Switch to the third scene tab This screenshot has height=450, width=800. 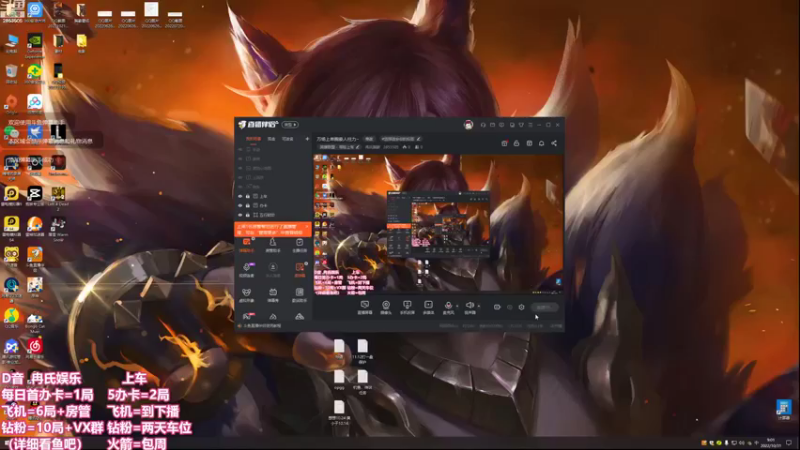(288, 139)
